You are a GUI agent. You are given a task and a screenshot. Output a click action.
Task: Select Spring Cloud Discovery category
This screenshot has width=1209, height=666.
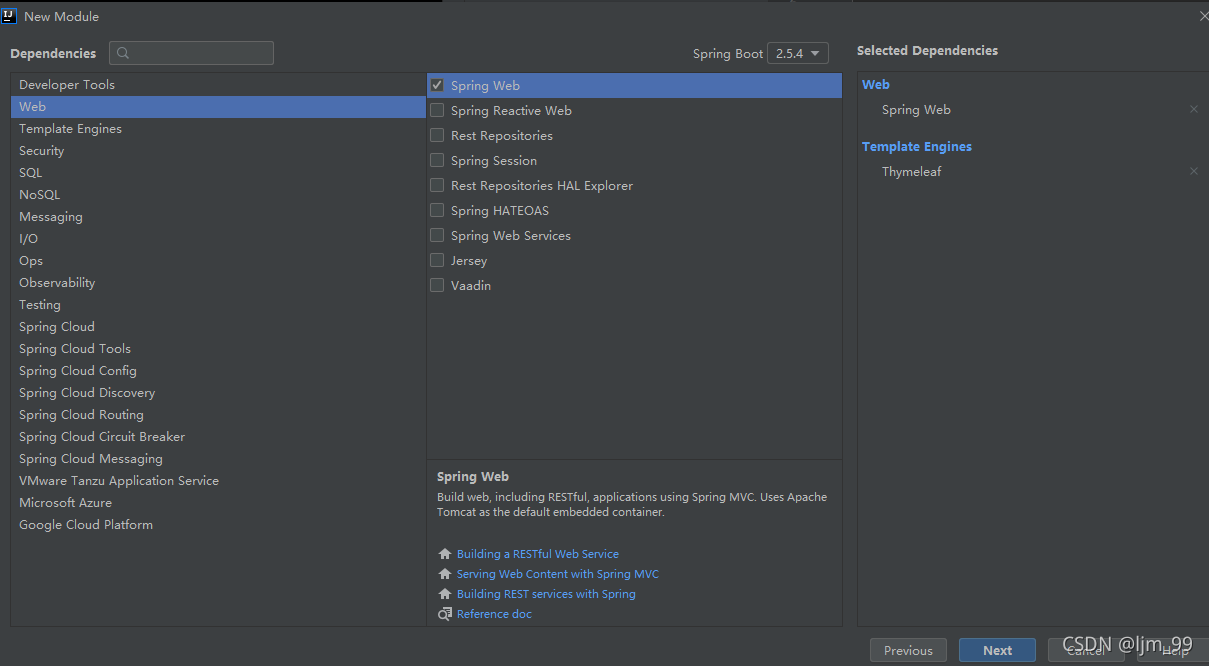tap(218, 393)
